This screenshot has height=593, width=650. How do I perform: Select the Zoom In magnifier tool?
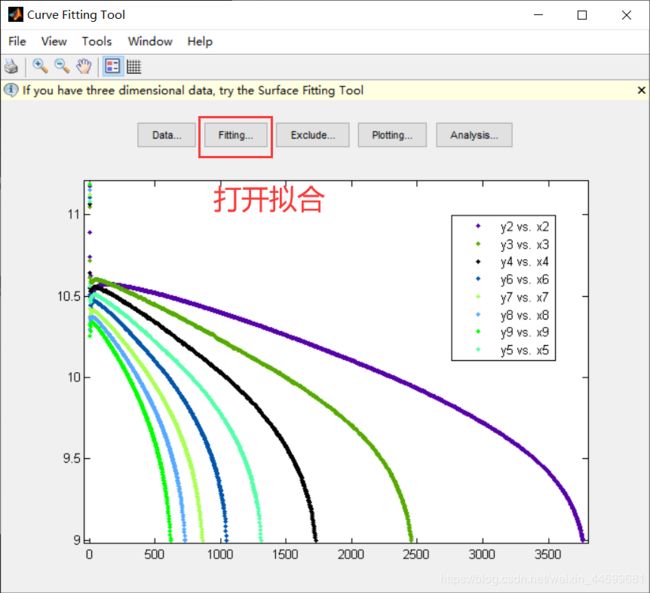coord(40,66)
